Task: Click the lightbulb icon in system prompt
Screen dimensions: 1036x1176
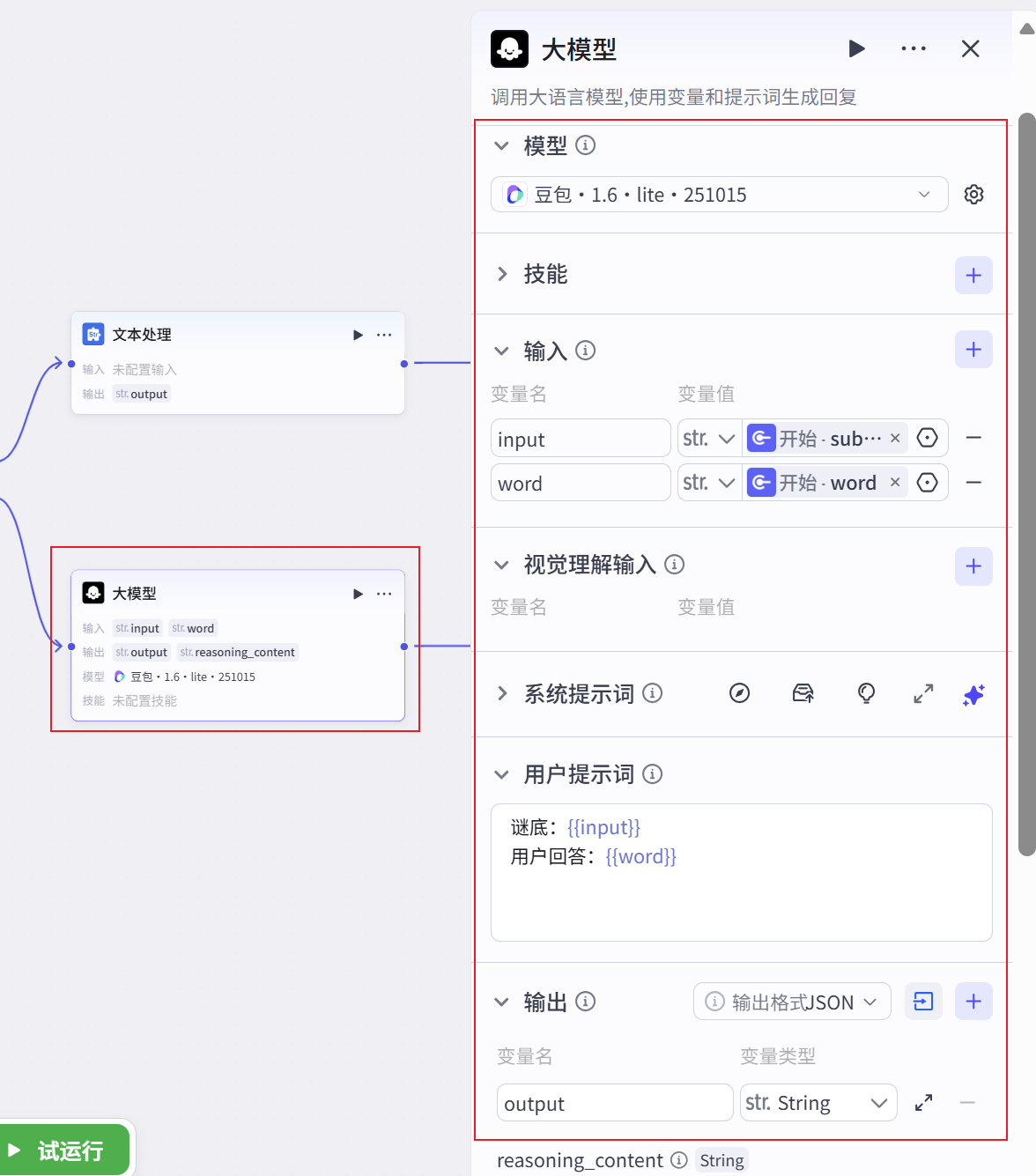Action: pyautogui.click(x=866, y=694)
